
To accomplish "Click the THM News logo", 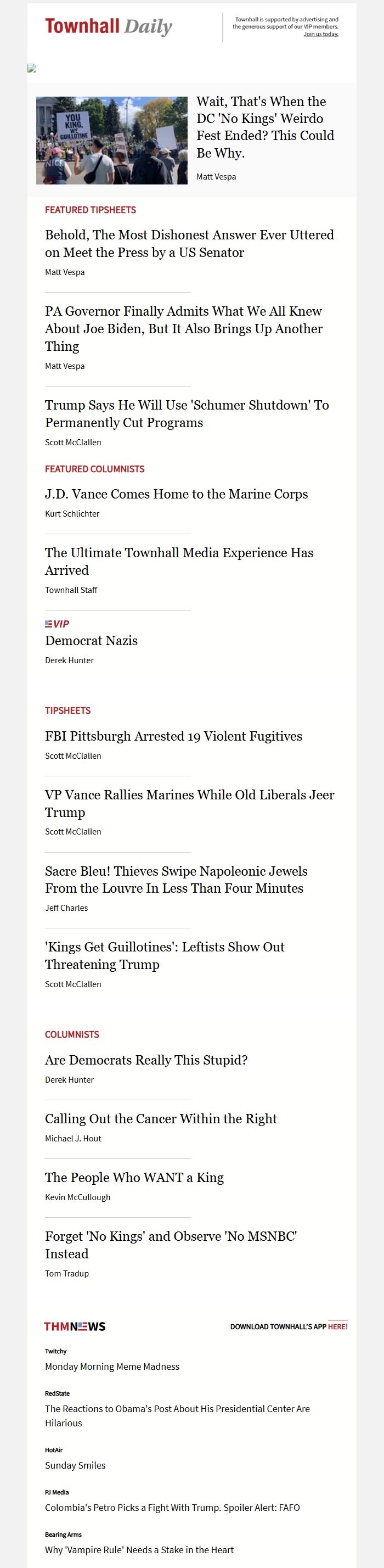I will [75, 1326].
